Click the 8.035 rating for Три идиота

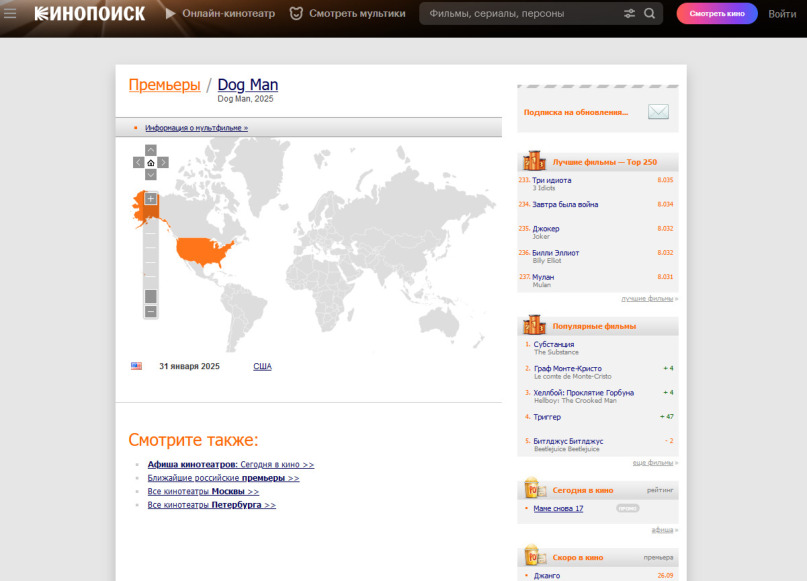tap(665, 180)
